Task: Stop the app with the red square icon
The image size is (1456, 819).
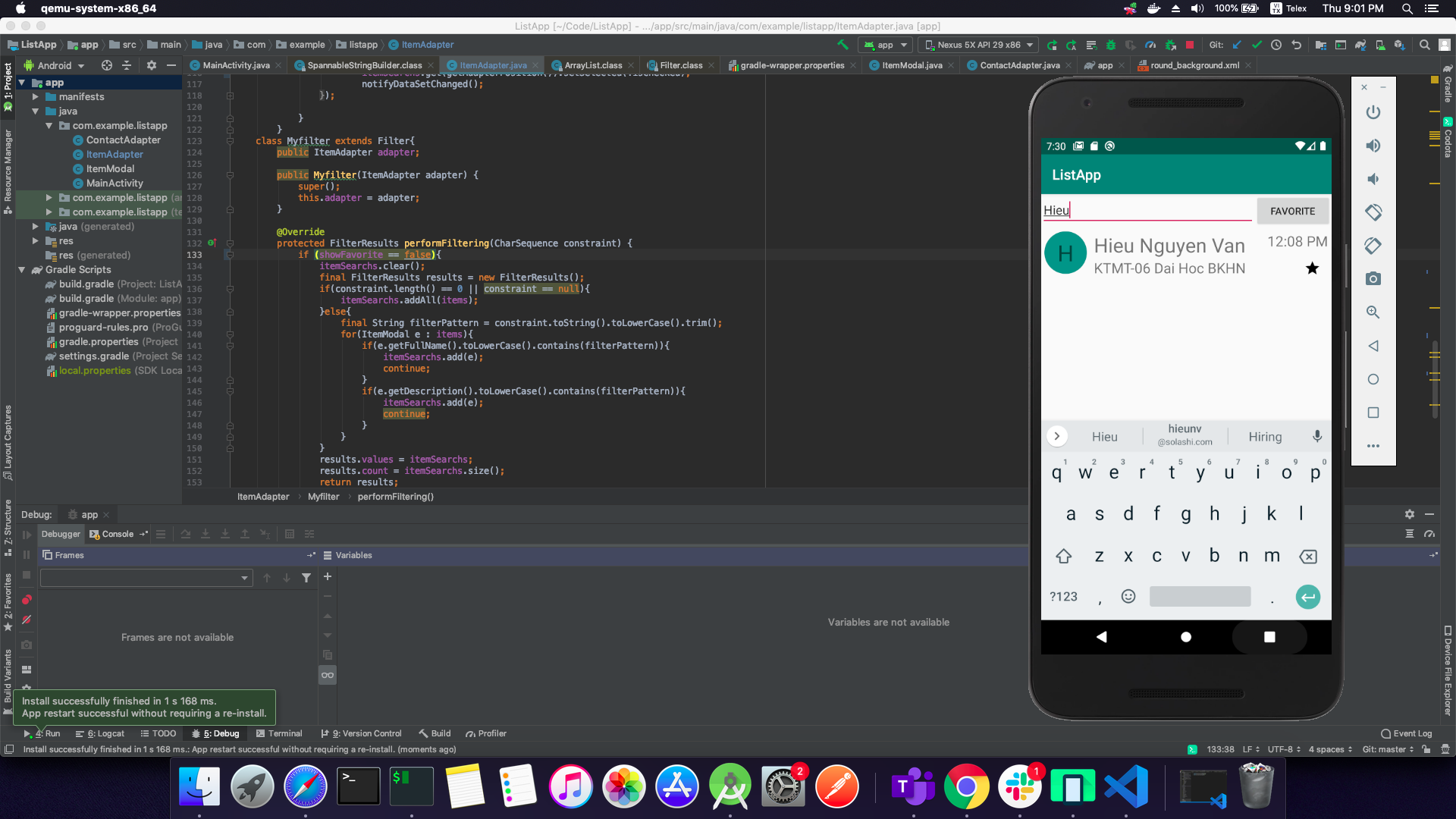Action: (x=1189, y=45)
